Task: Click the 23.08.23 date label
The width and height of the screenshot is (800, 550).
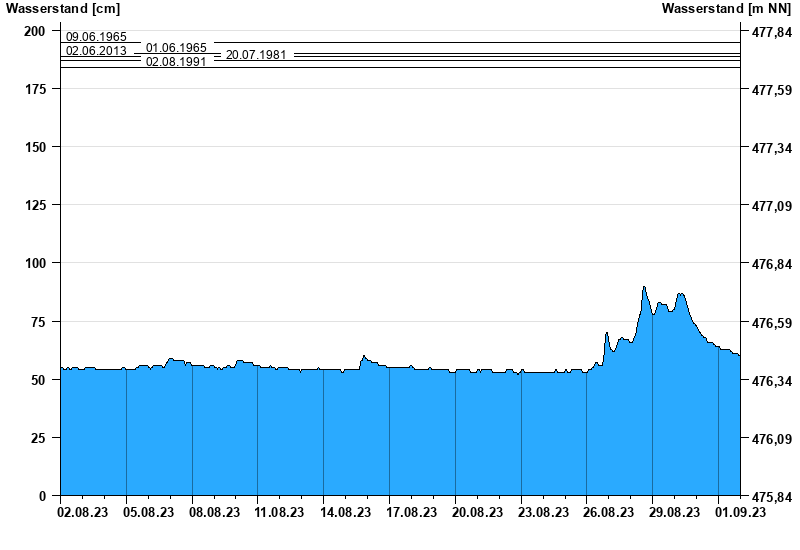Action: [543, 512]
